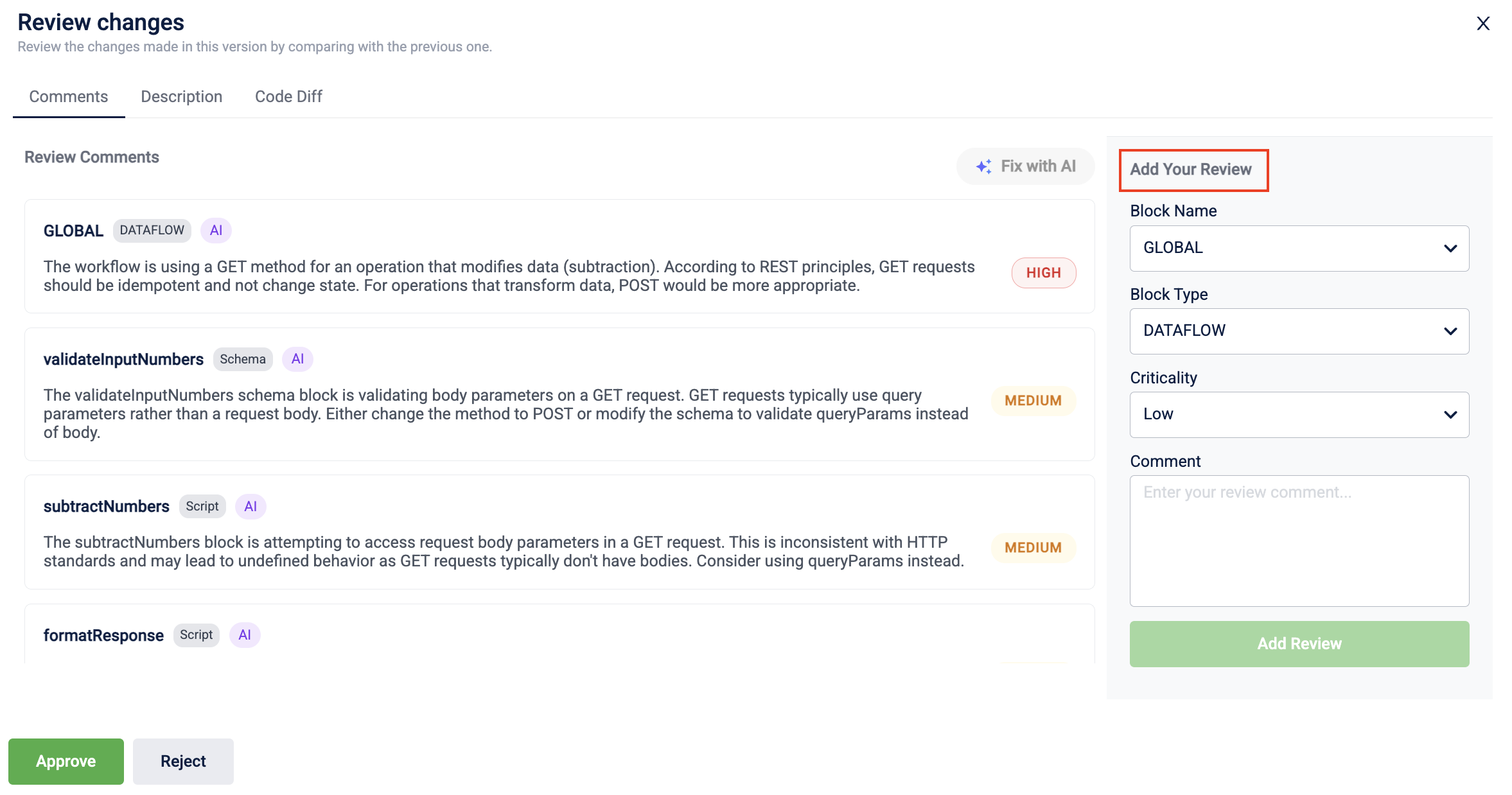The image size is (1512, 795).
Task: Click the HIGH criticality badge
Action: [x=1043, y=273]
